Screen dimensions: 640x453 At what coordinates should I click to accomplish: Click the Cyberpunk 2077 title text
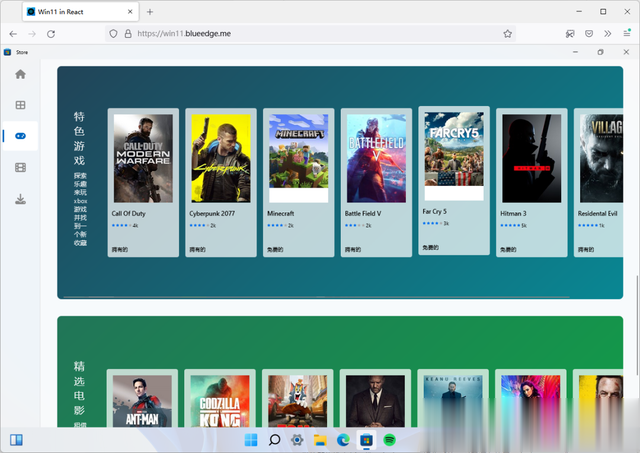[212, 213]
